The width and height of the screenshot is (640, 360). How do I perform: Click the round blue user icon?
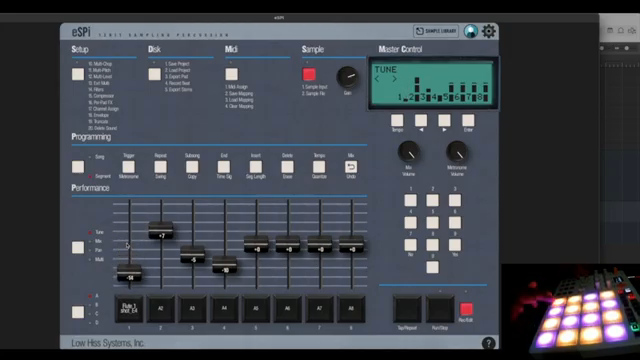[x=471, y=31]
